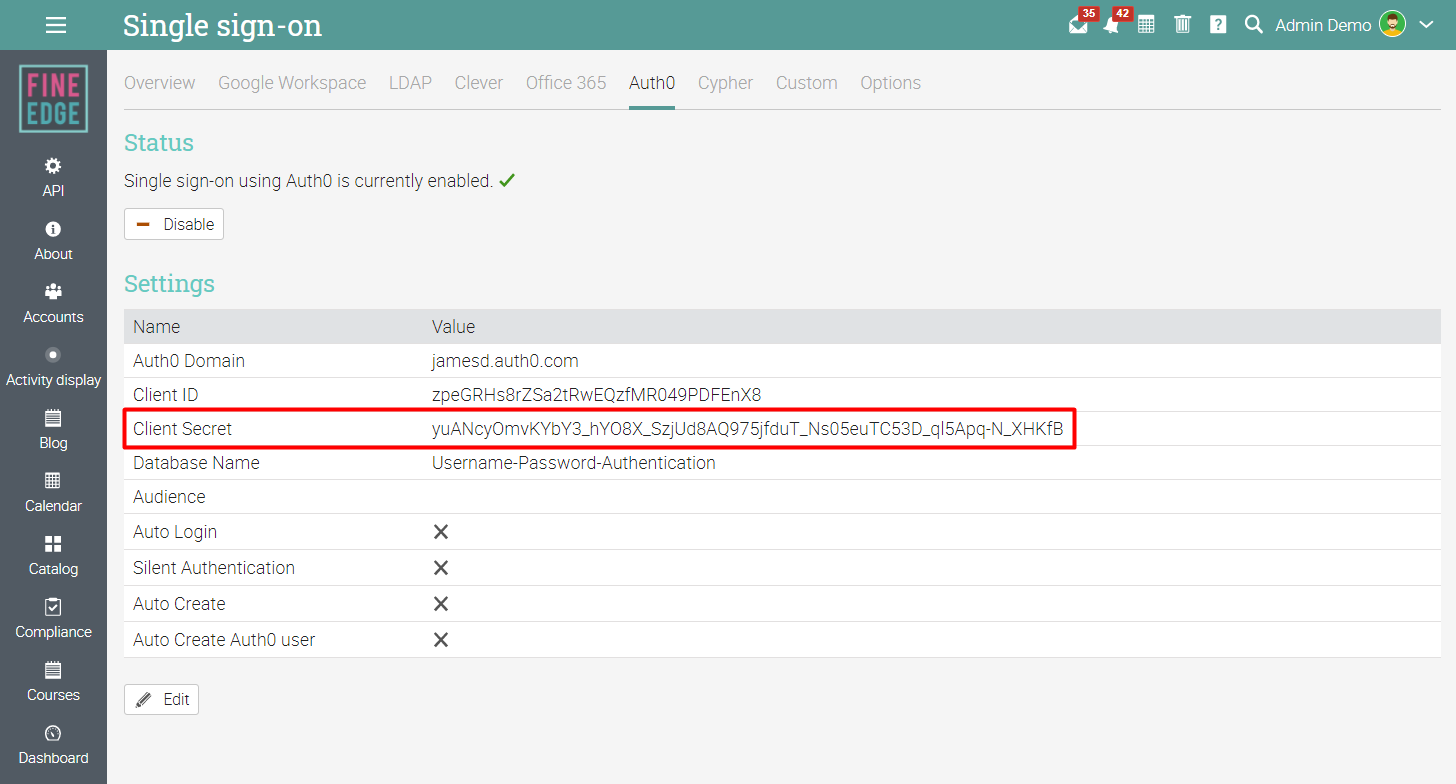
Task: Click the Admin Demo avatar
Action: [x=1392, y=25]
